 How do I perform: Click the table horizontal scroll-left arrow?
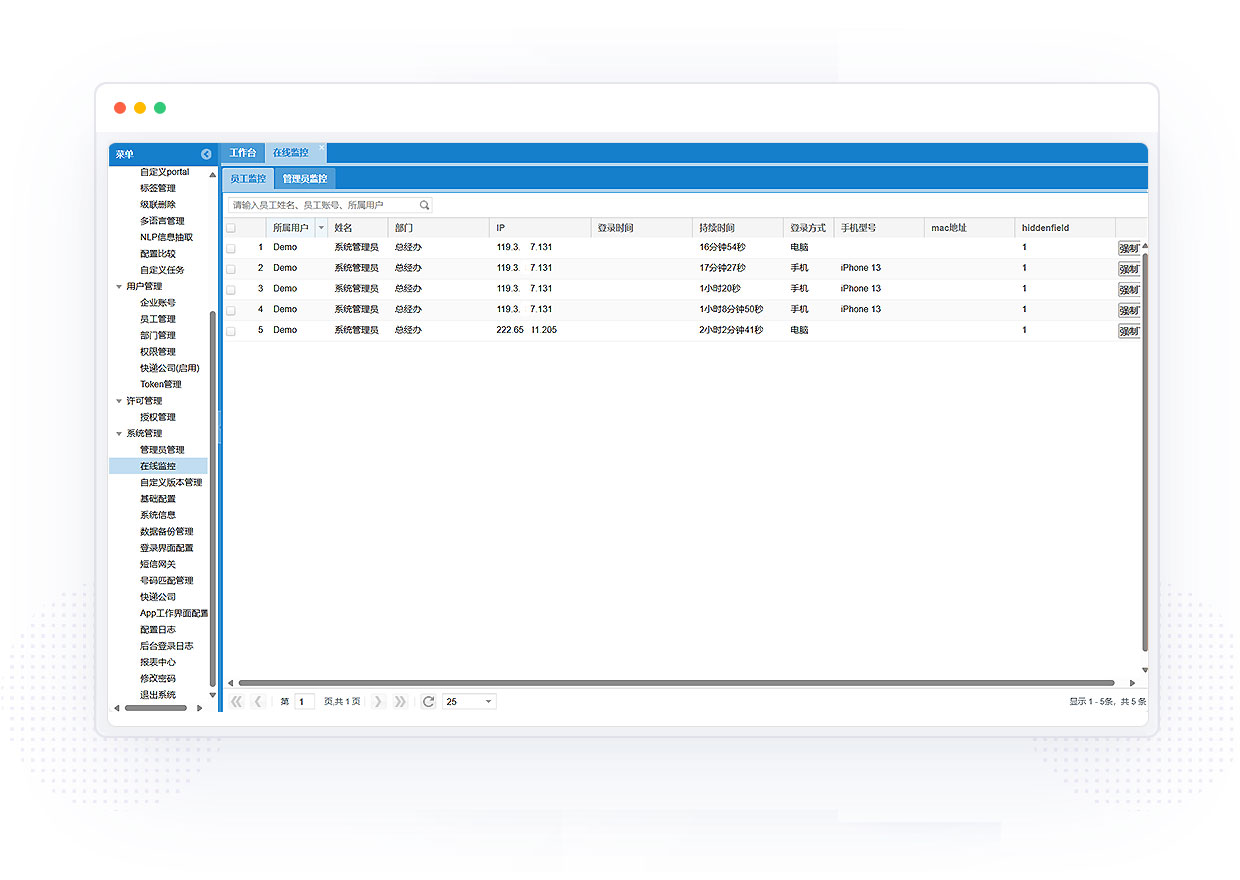coord(230,684)
